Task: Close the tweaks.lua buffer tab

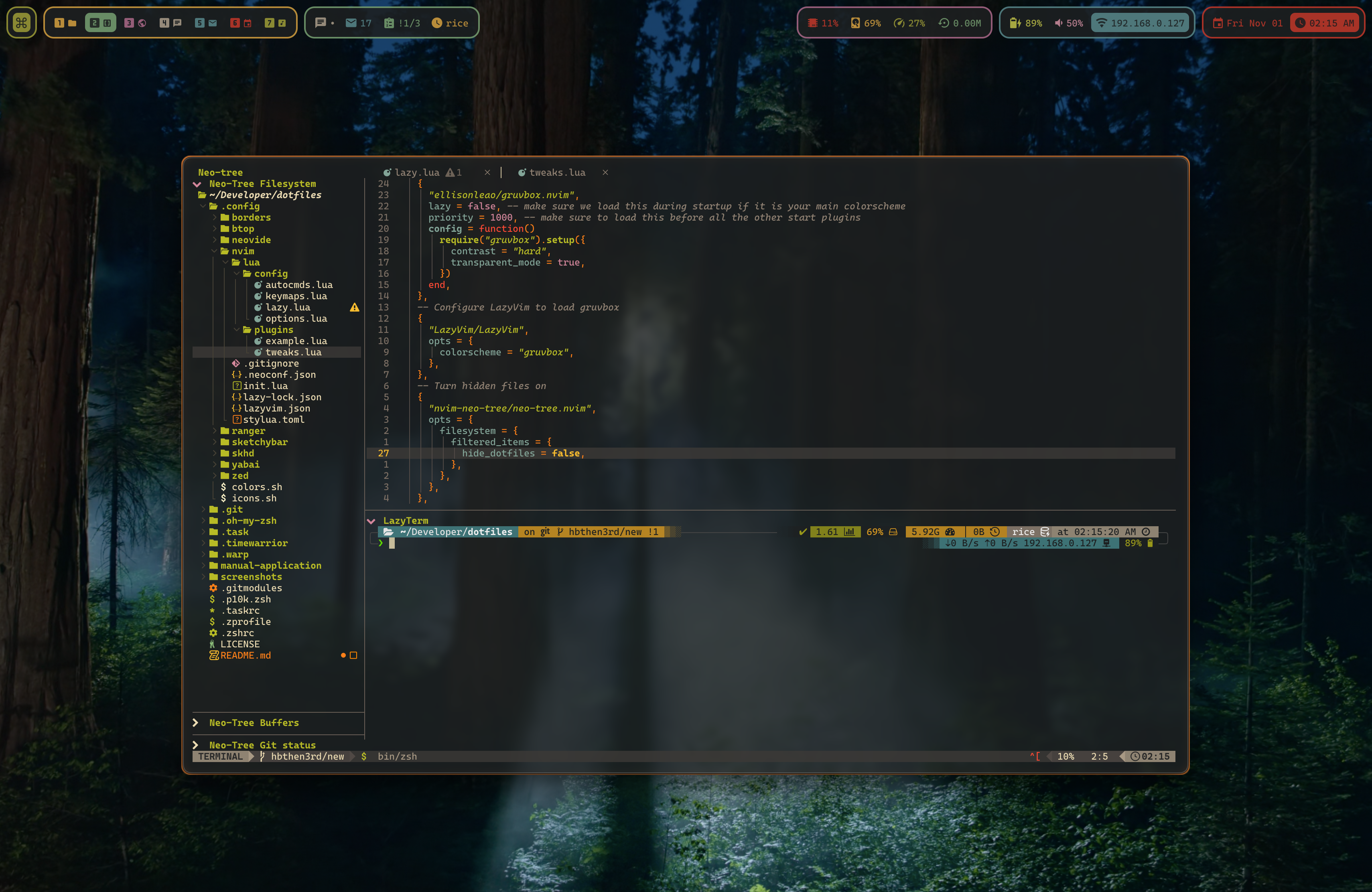Action: (x=605, y=172)
